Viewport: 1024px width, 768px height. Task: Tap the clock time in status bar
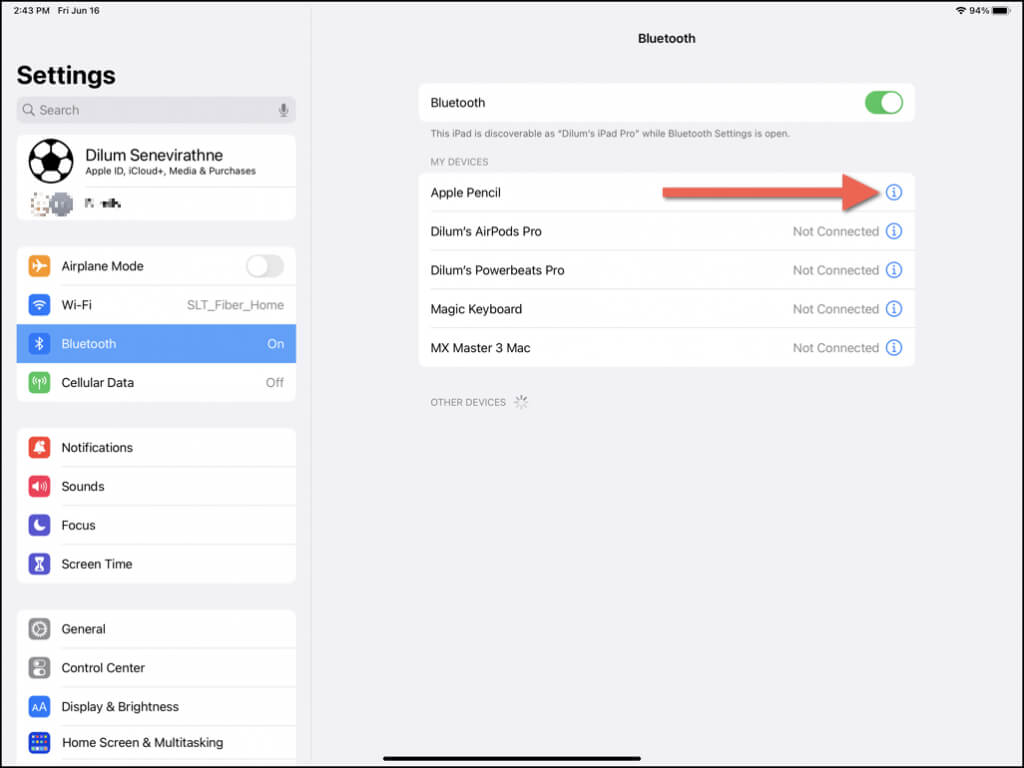click(x=31, y=10)
